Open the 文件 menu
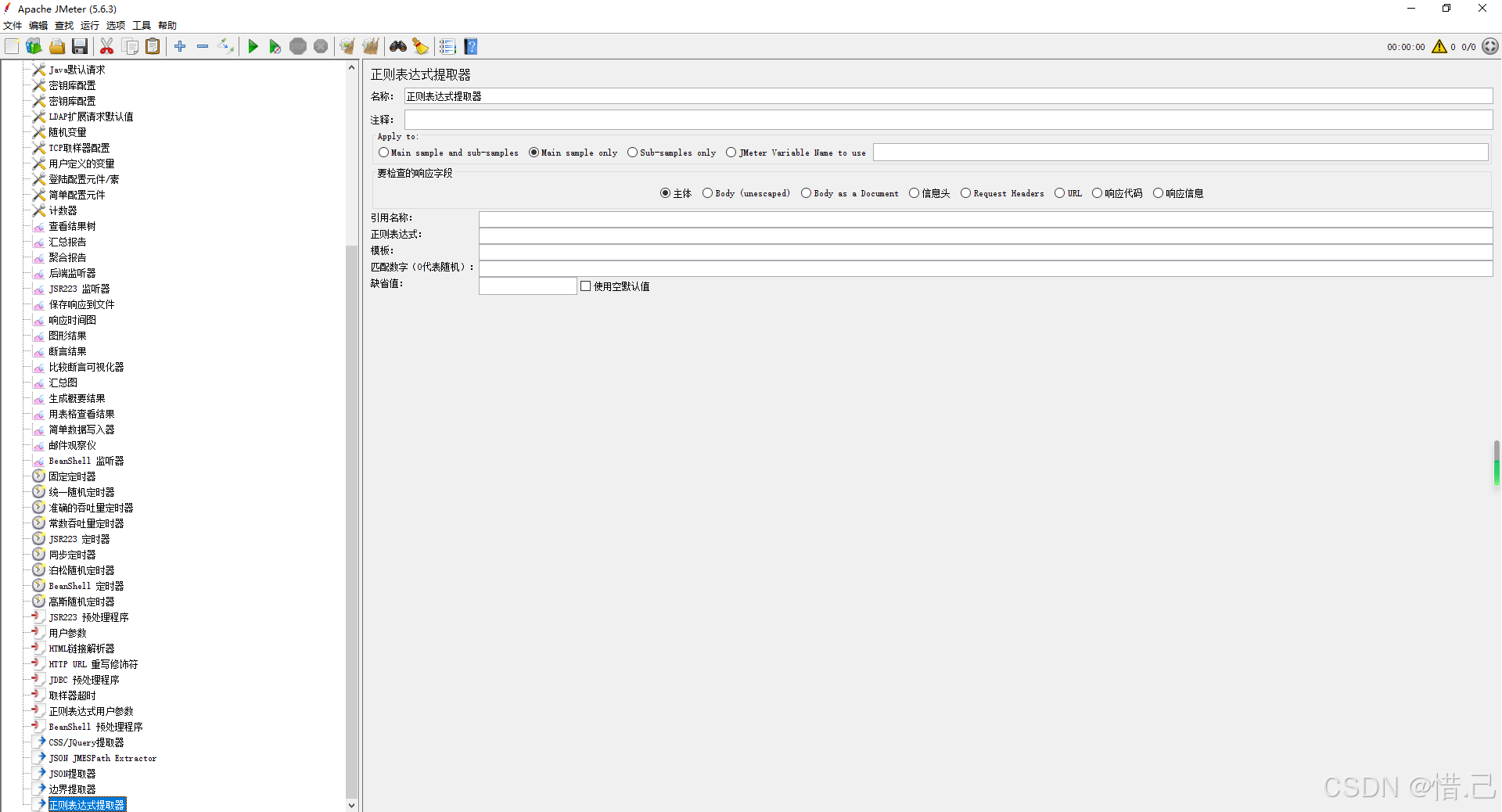Viewport: 1502px width, 812px height. (13, 26)
